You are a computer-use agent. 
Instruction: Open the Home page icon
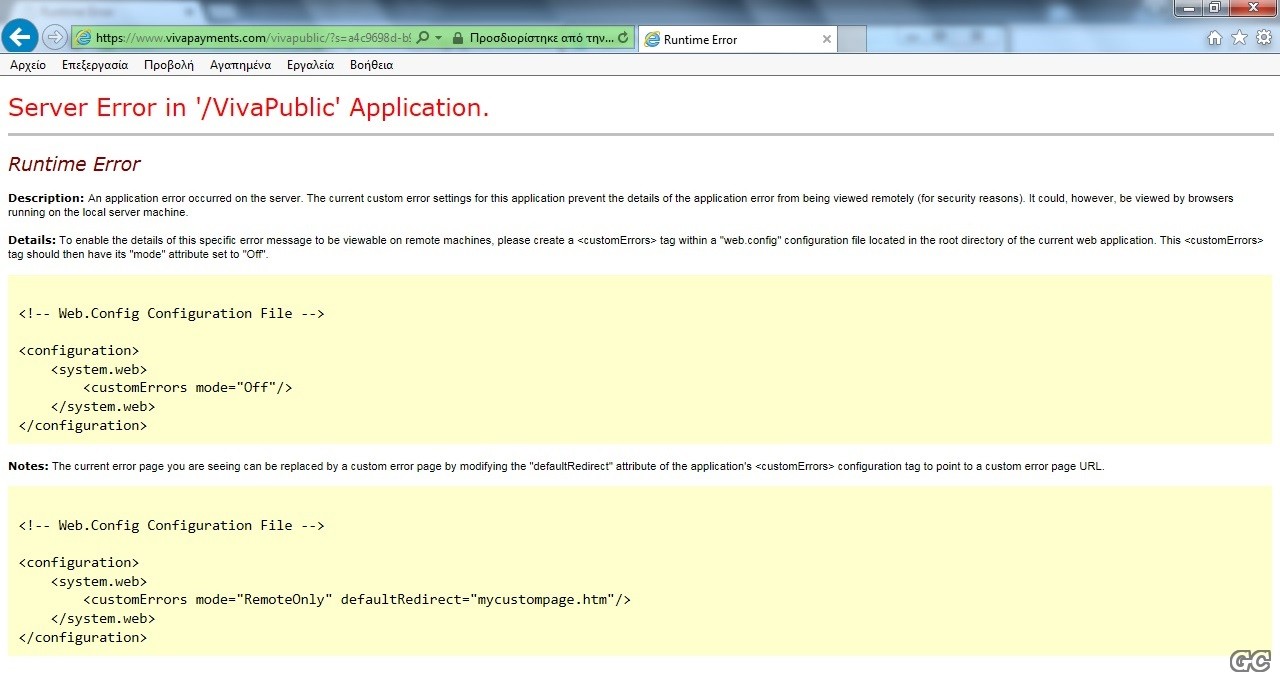pyautogui.click(x=1214, y=38)
